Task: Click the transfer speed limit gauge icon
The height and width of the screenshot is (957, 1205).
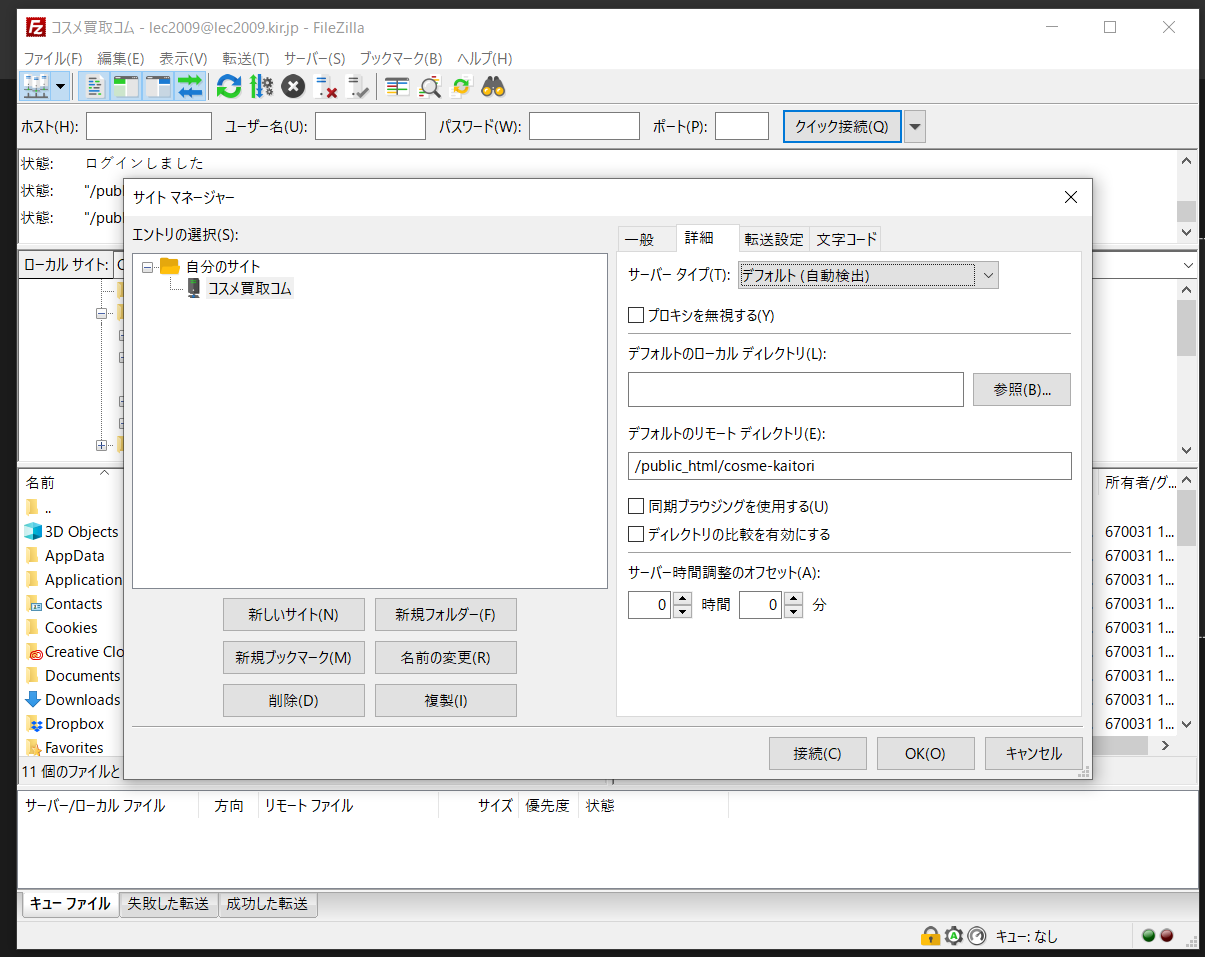Action: (977, 936)
